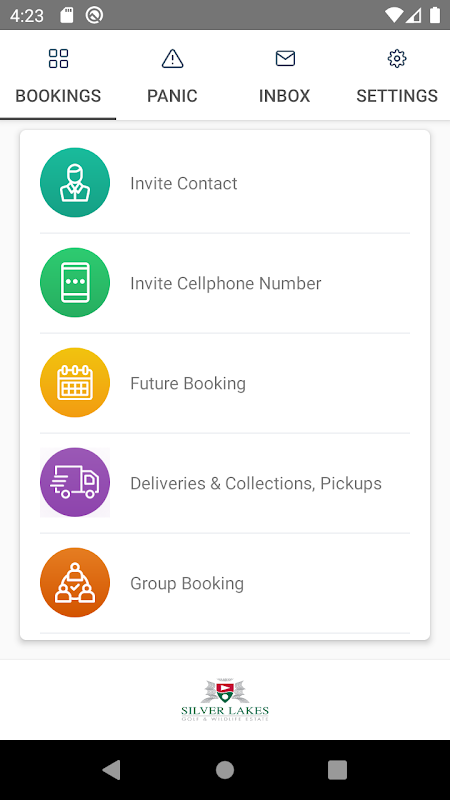Tap the purple delivery truck icon

click(75, 483)
